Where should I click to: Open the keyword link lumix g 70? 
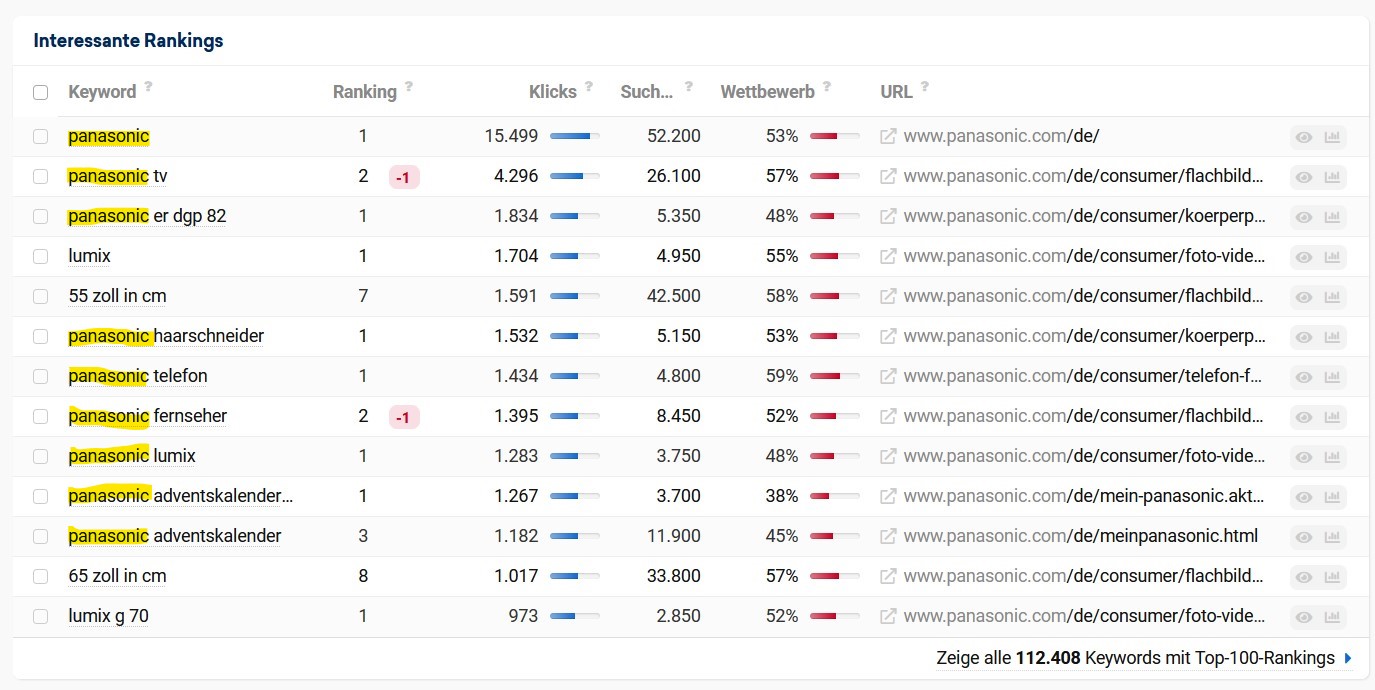click(x=108, y=616)
